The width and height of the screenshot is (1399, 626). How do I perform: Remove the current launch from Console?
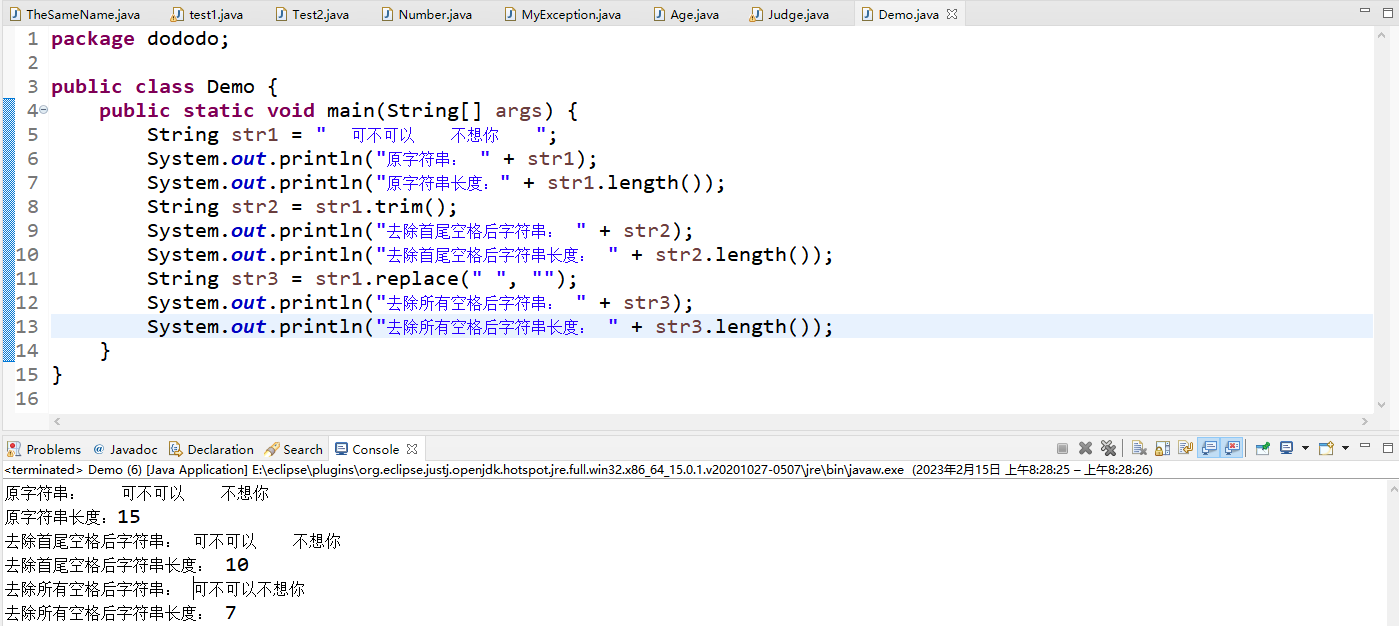tap(1085, 448)
